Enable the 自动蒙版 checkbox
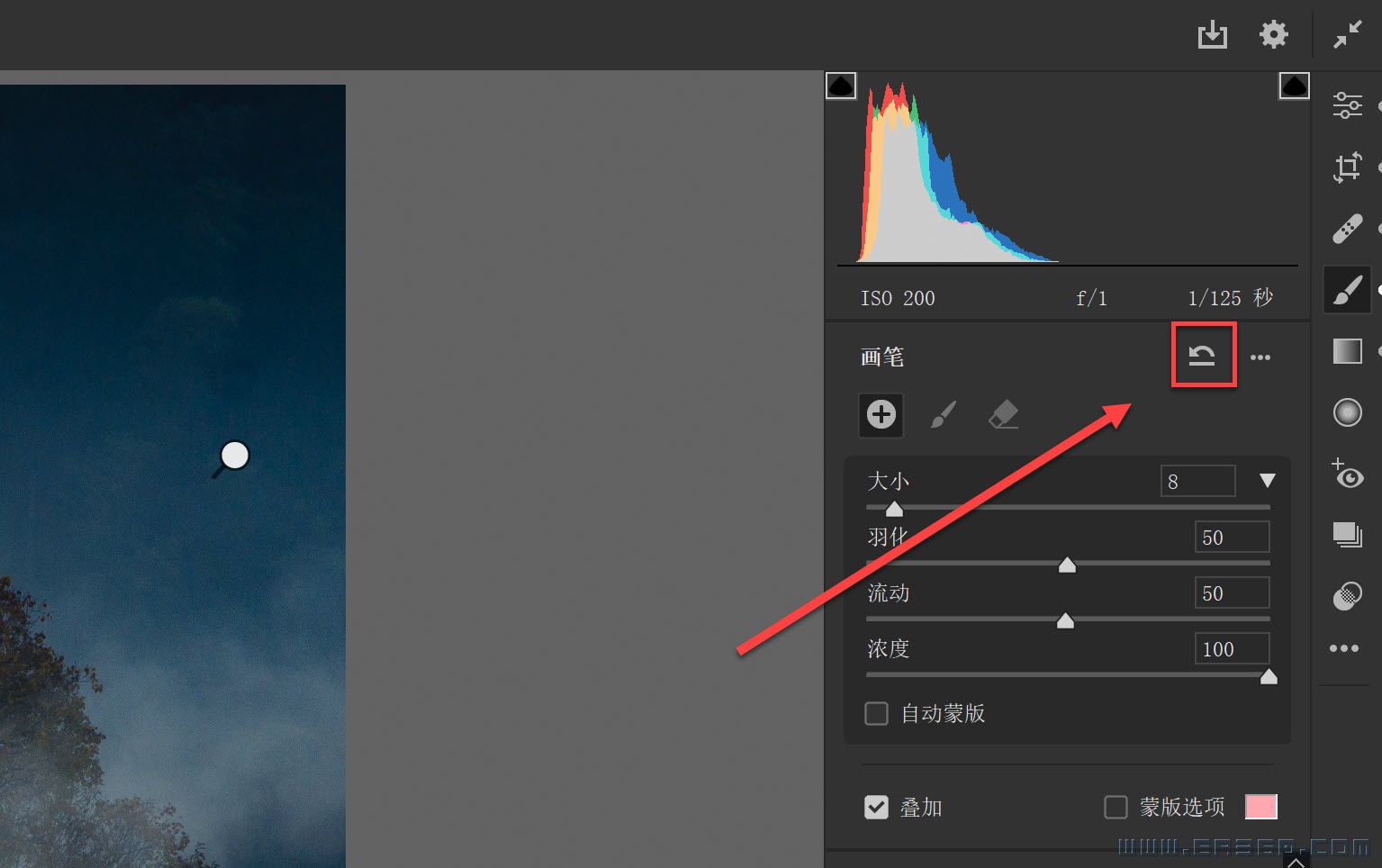This screenshot has width=1382, height=868. [876, 714]
